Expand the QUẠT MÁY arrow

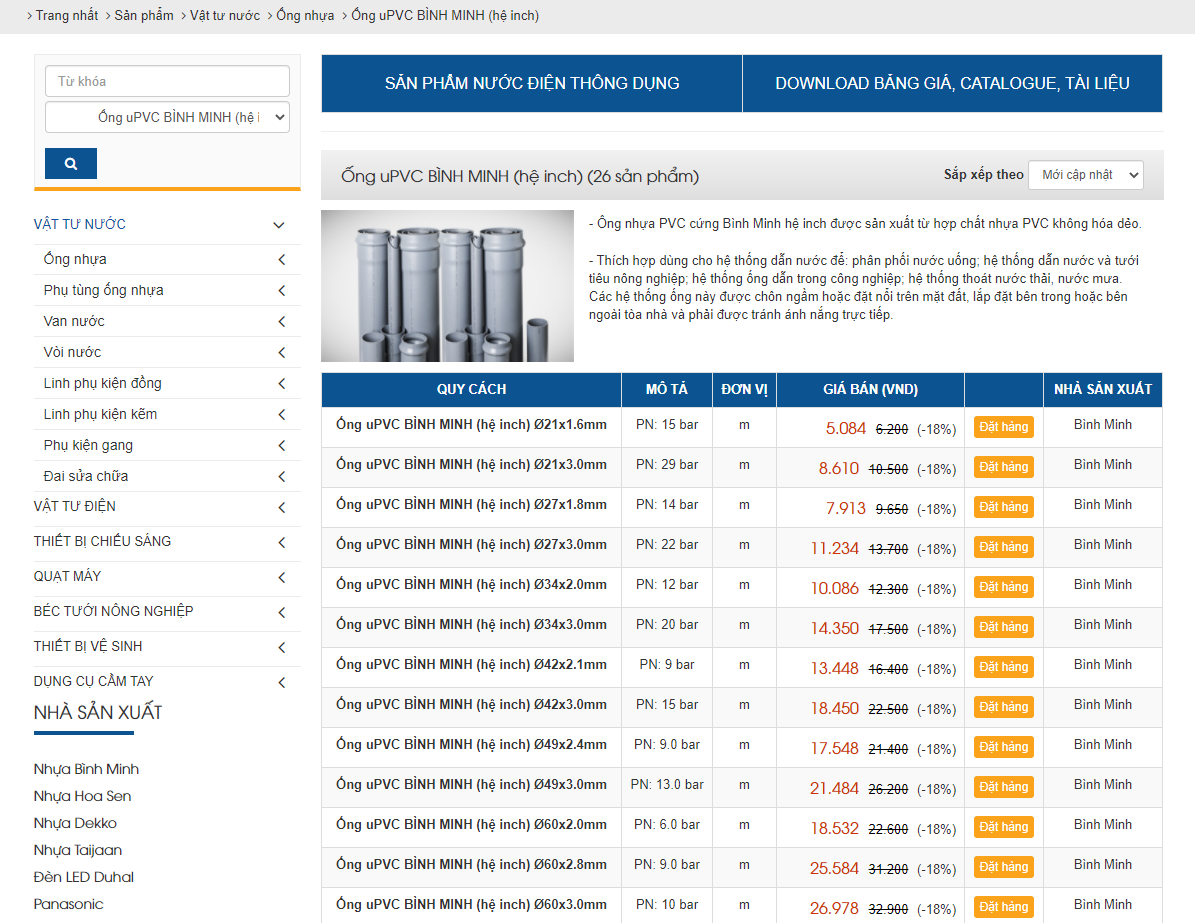[282, 577]
